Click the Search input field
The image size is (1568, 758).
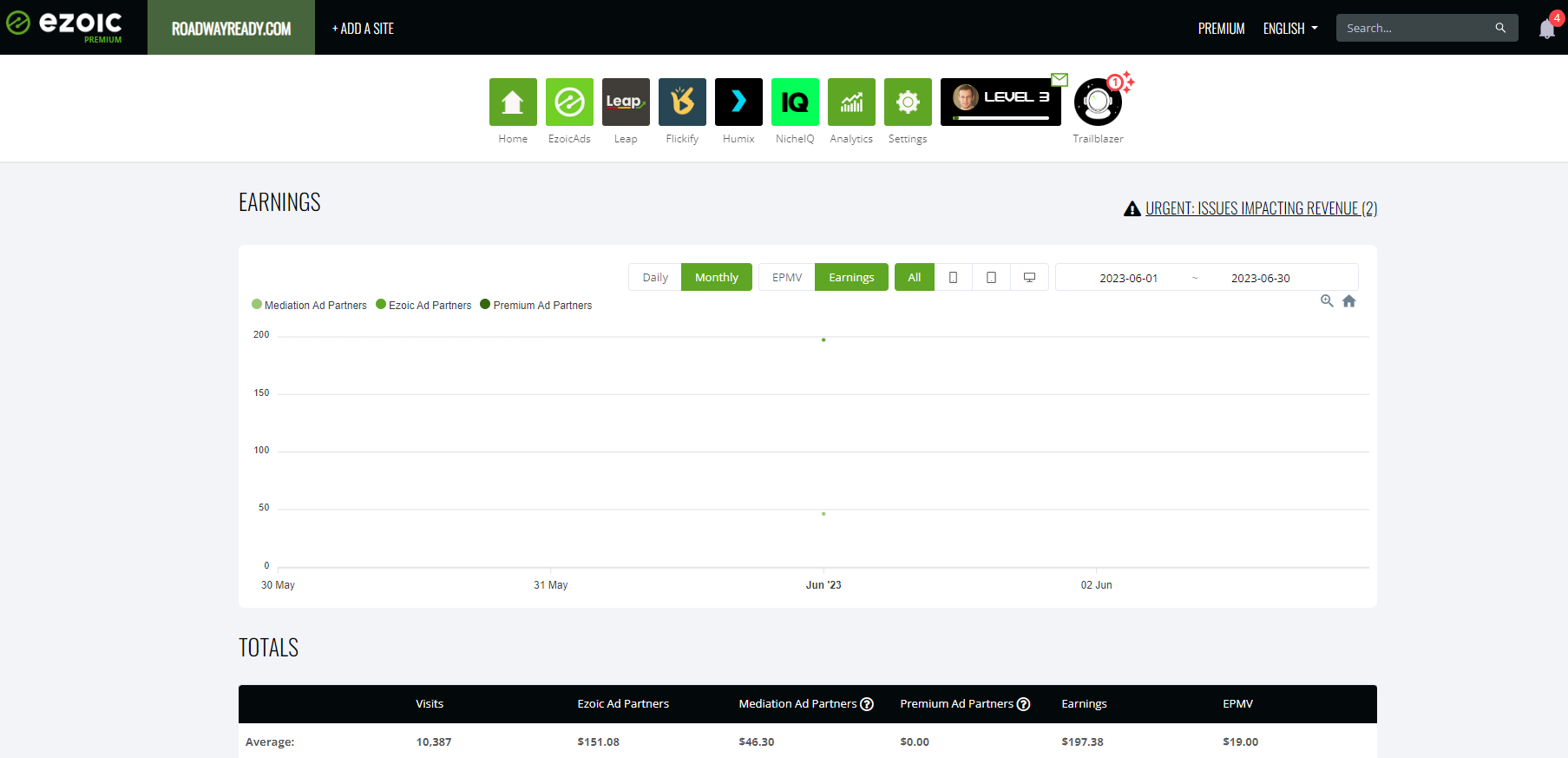1414,28
